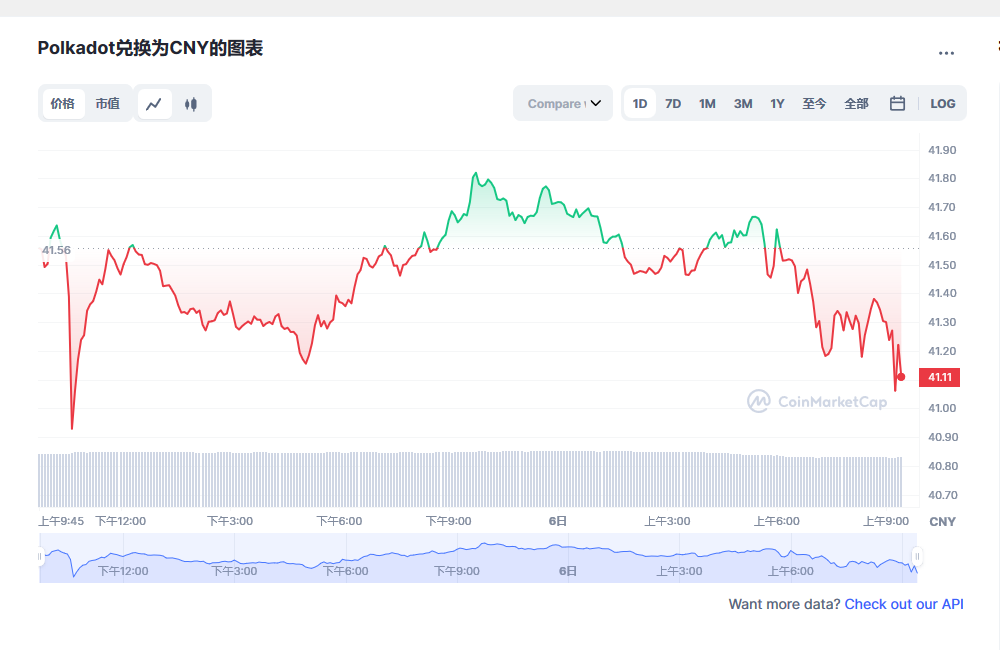
Task: Open the Compare dropdown
Action: click(562, 103)
